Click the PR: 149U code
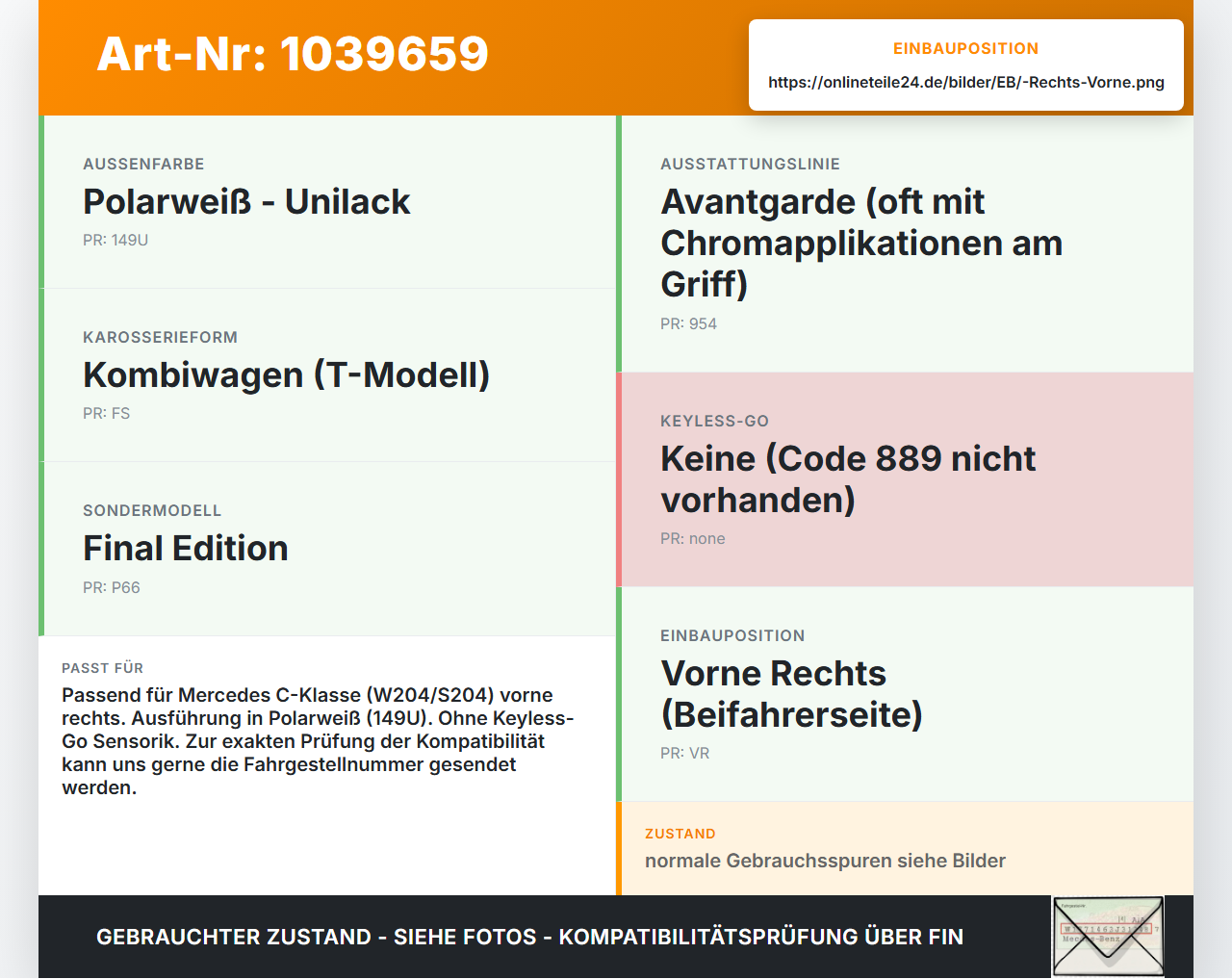1232x979 pixels. coord(115,240)
